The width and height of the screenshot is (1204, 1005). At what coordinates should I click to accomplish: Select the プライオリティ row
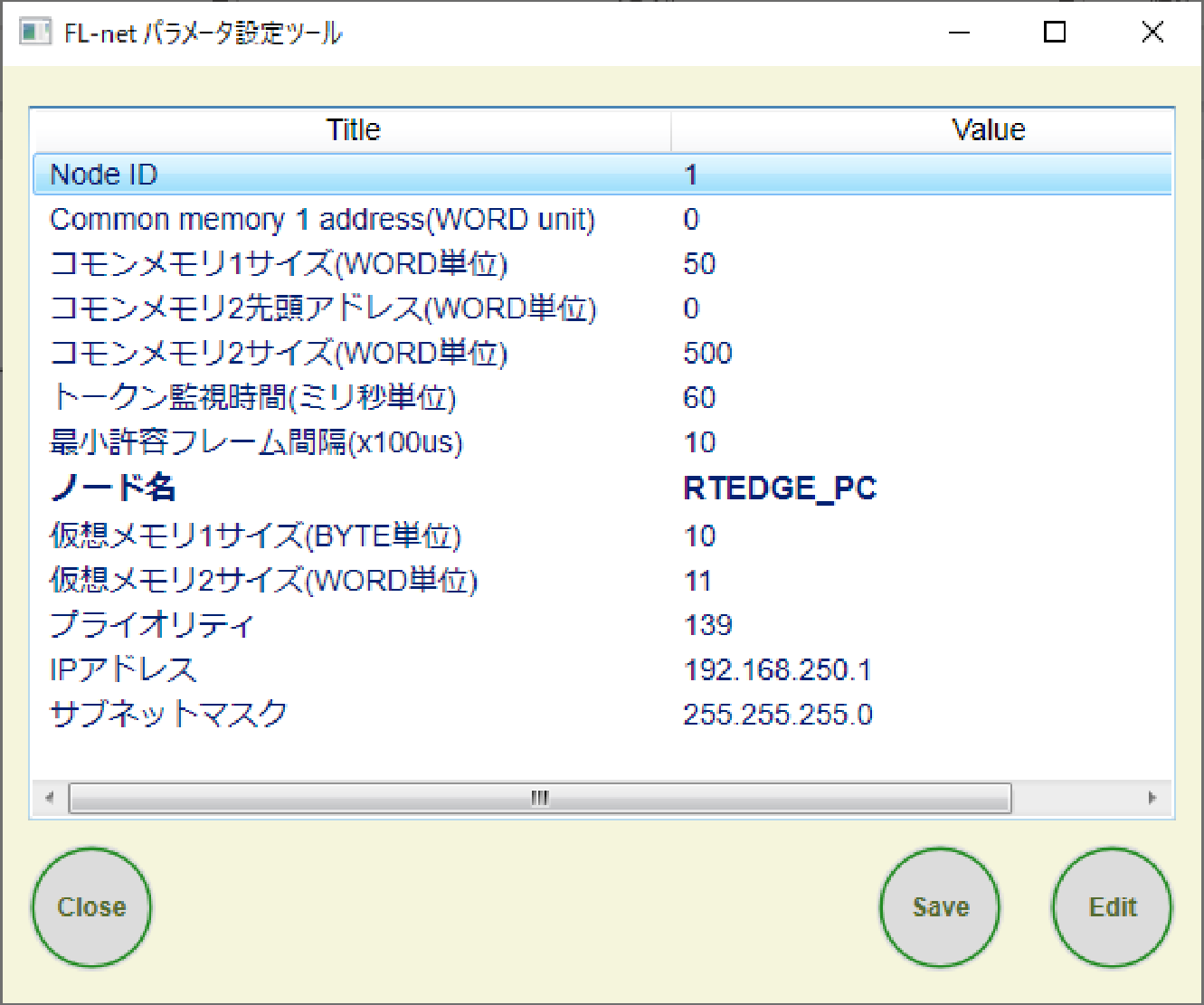(x=602, y=625)
